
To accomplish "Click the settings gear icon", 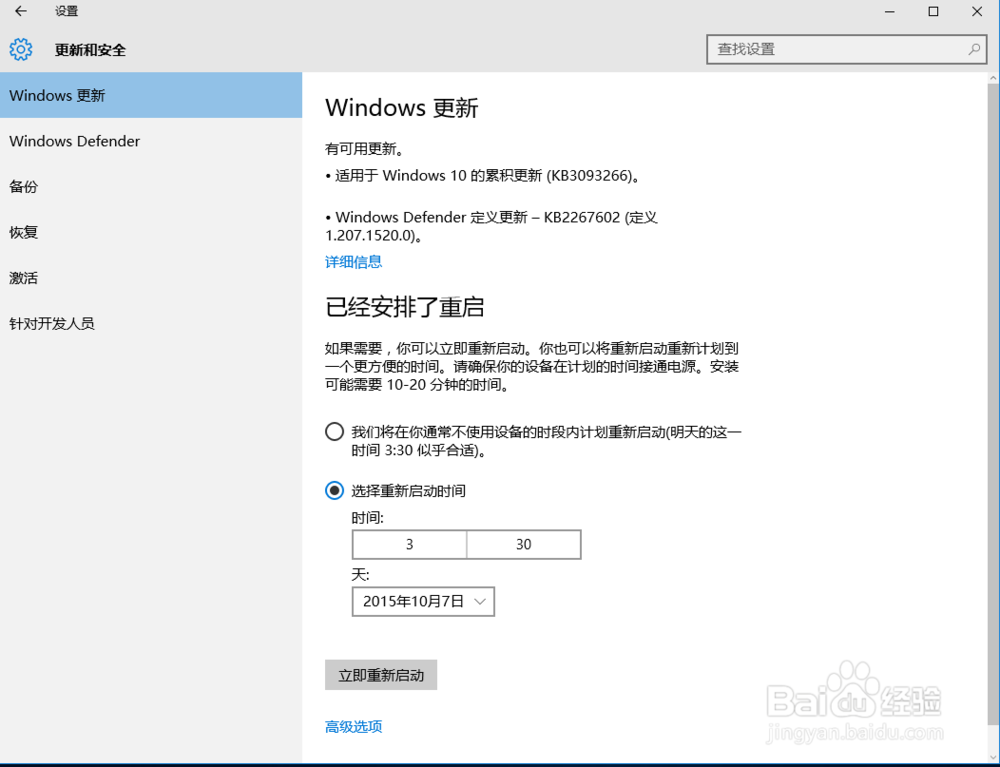I will pyautogui.click(x=20, y=49).
